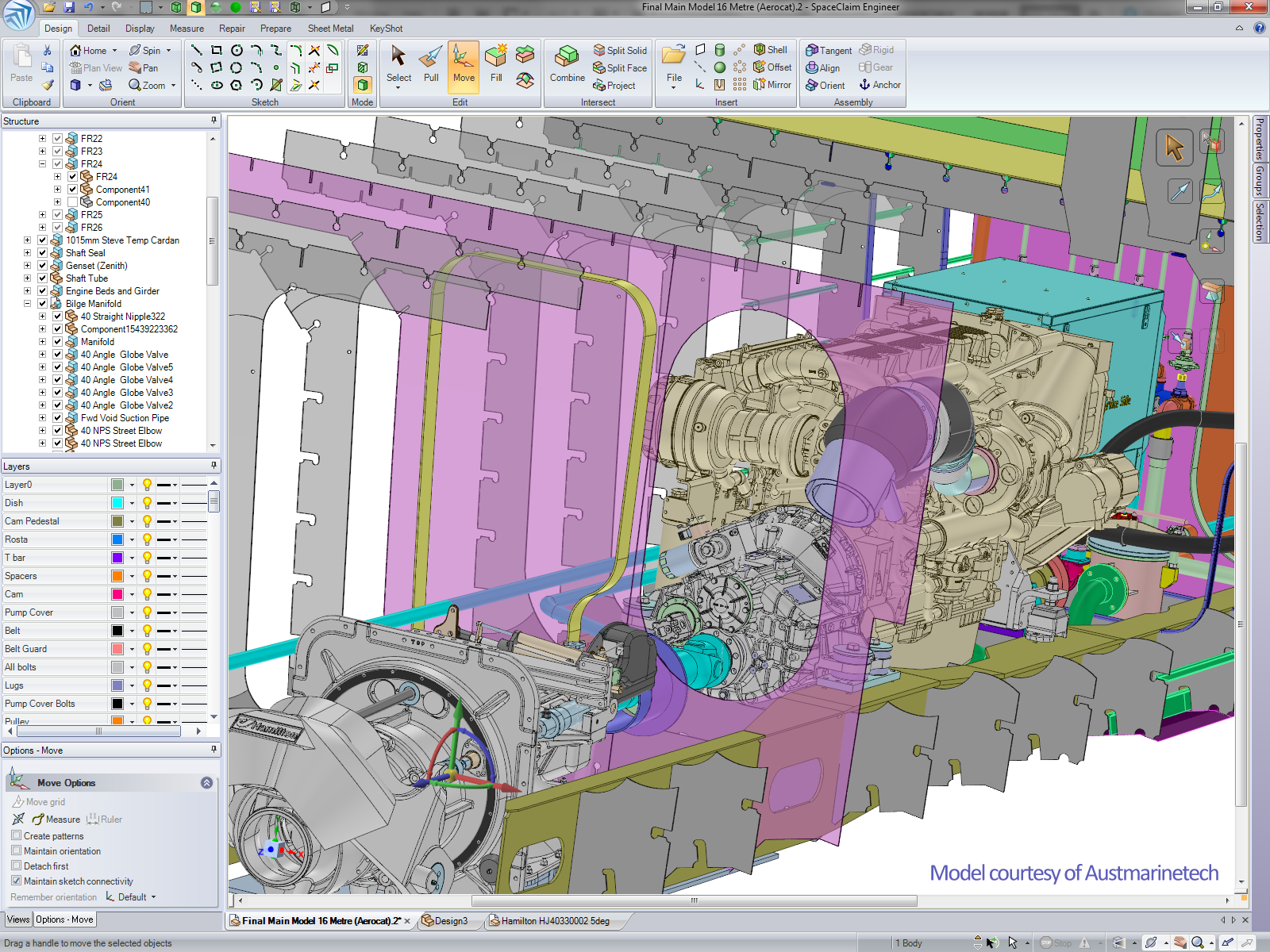Toggle visibility checkbox for Component40

pyautogui.click(x=73, y=202)
